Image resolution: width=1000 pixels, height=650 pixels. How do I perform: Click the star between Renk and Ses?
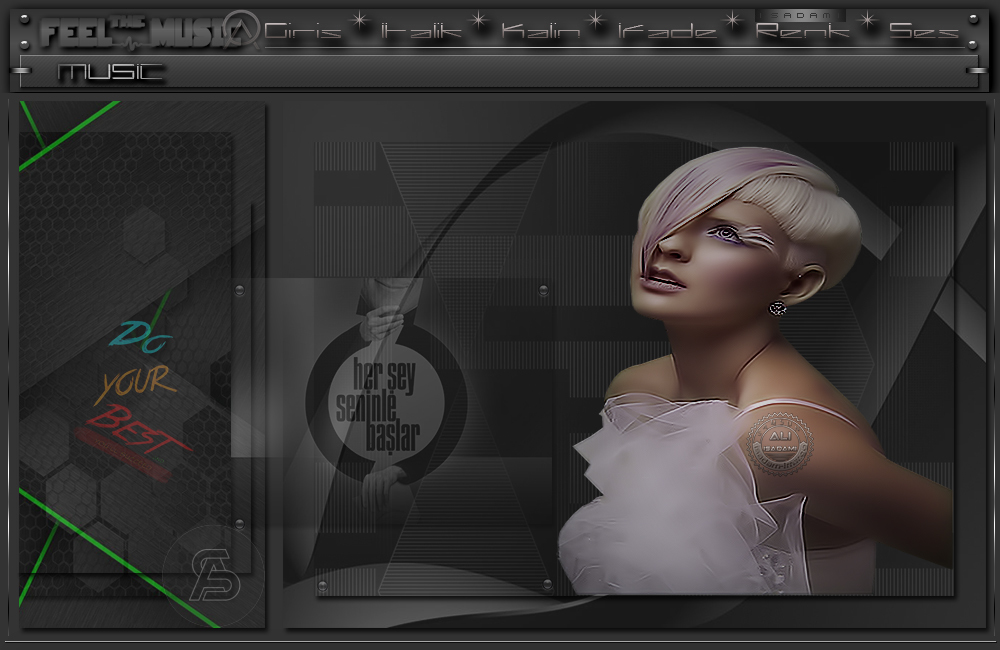point(867,21)
